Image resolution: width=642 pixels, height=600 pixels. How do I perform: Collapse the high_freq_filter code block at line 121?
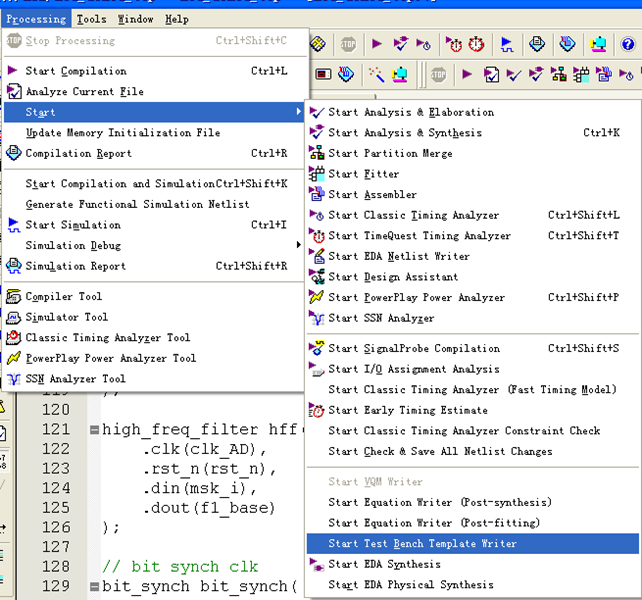click(94, 430)
